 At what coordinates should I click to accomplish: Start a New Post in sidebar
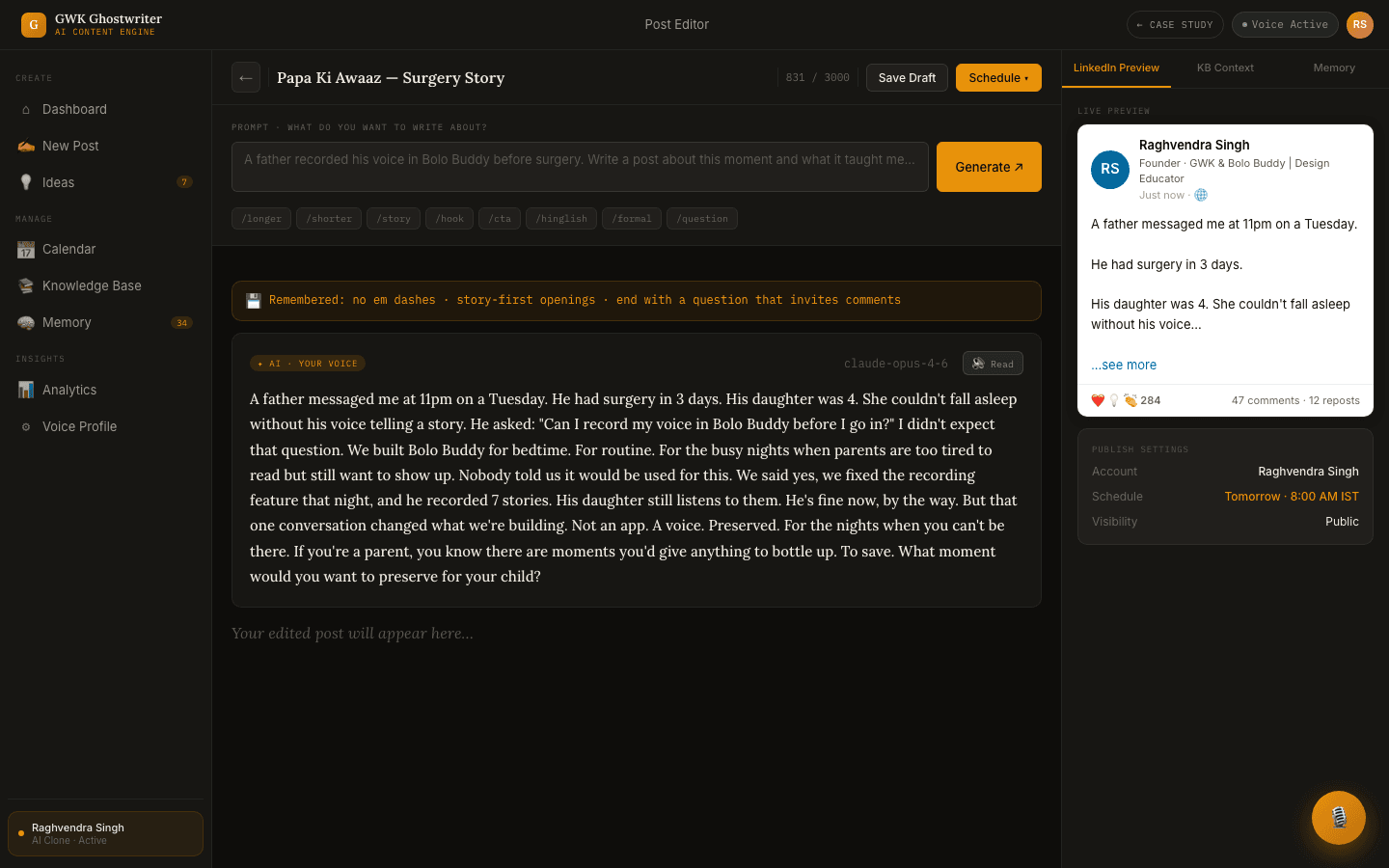click(106, 147)
